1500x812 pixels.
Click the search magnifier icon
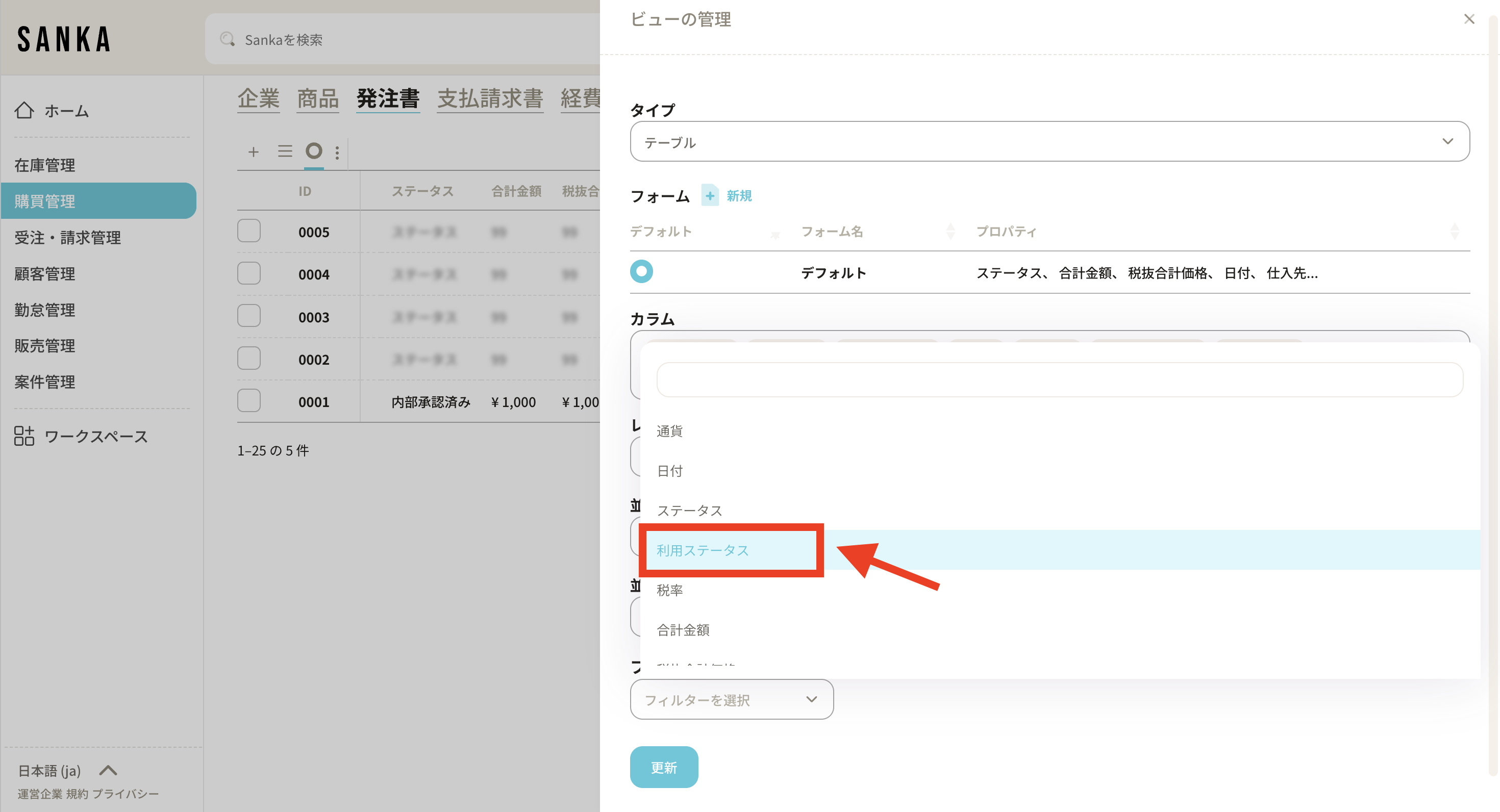[x=227, y=40]
